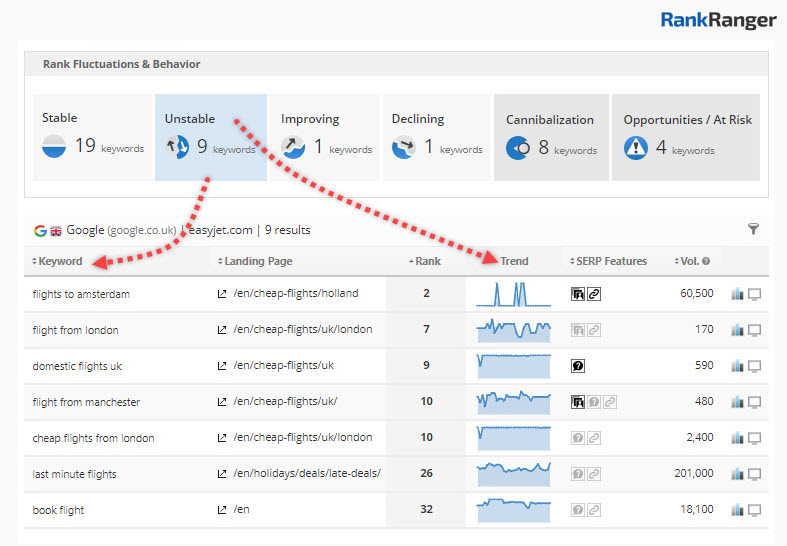Click trend sparkline for flight from manchester
Screen dimensions: 787x546
[x=513, y=402]
